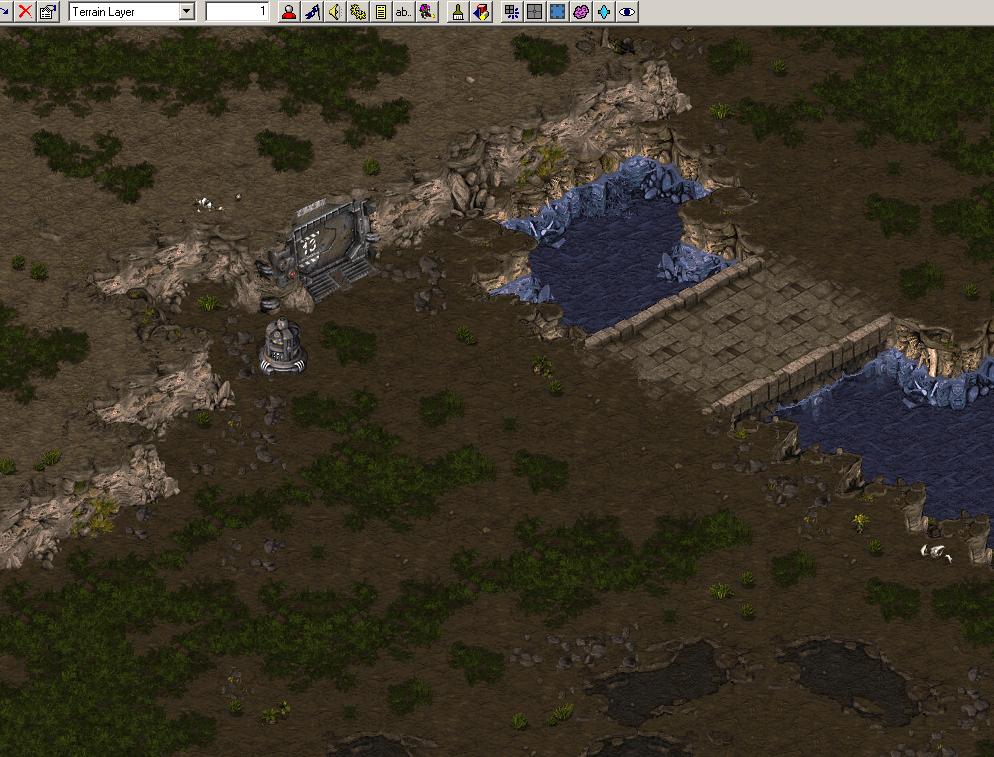
Task: Open the terrain tile palette cube icon
Action: (x=481, y=12)
